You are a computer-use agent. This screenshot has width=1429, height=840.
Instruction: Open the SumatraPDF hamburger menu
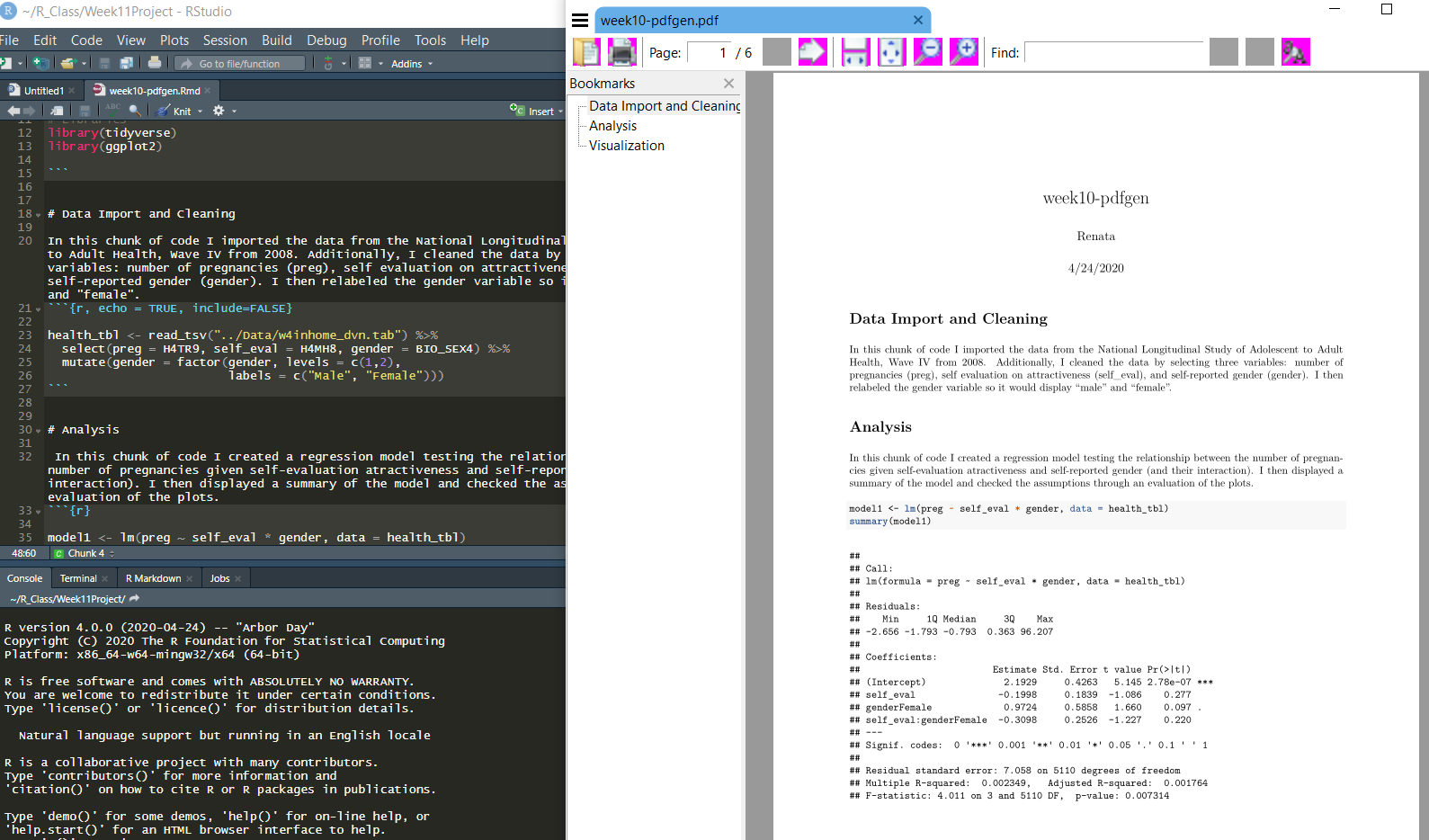(x=580, y=21)
